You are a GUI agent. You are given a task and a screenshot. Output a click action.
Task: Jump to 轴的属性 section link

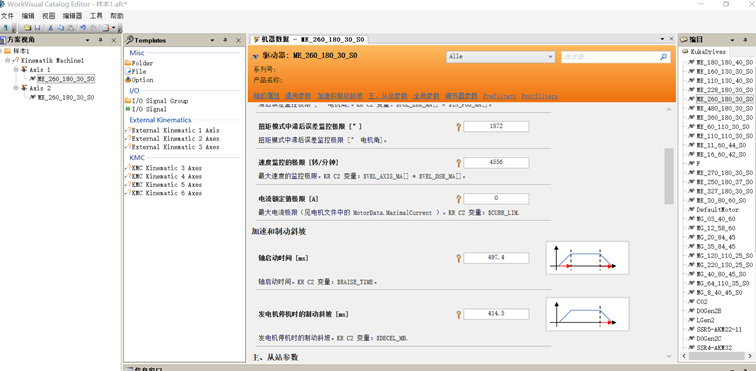click(x=266, y=96)
